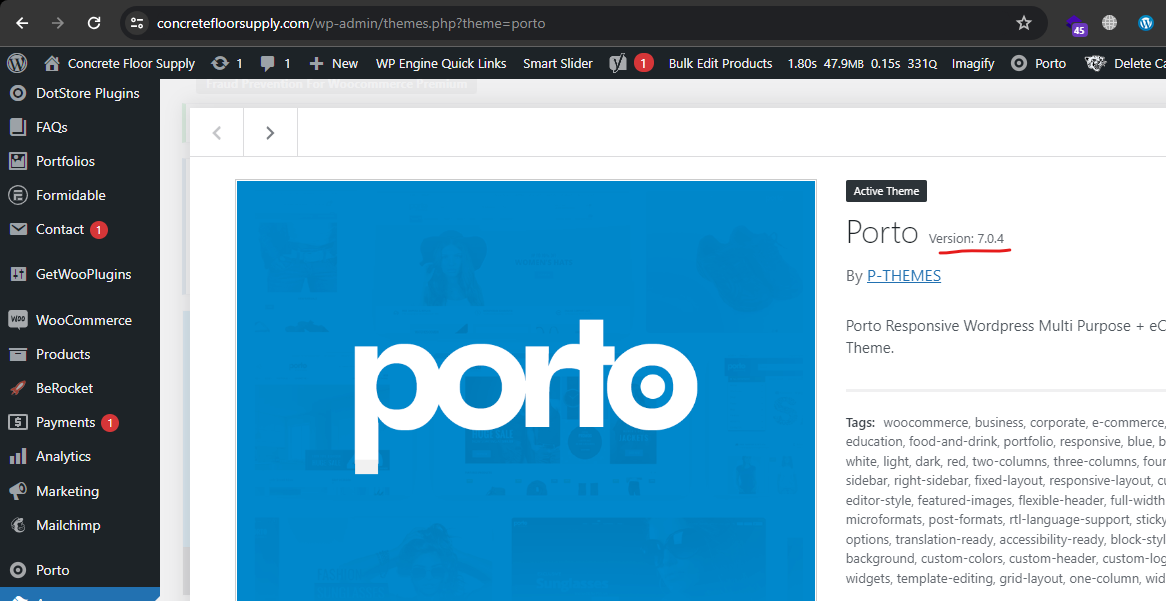Reload the current browser page
The width and height of the screenshot is (1166, 601).
click(94, 23)
